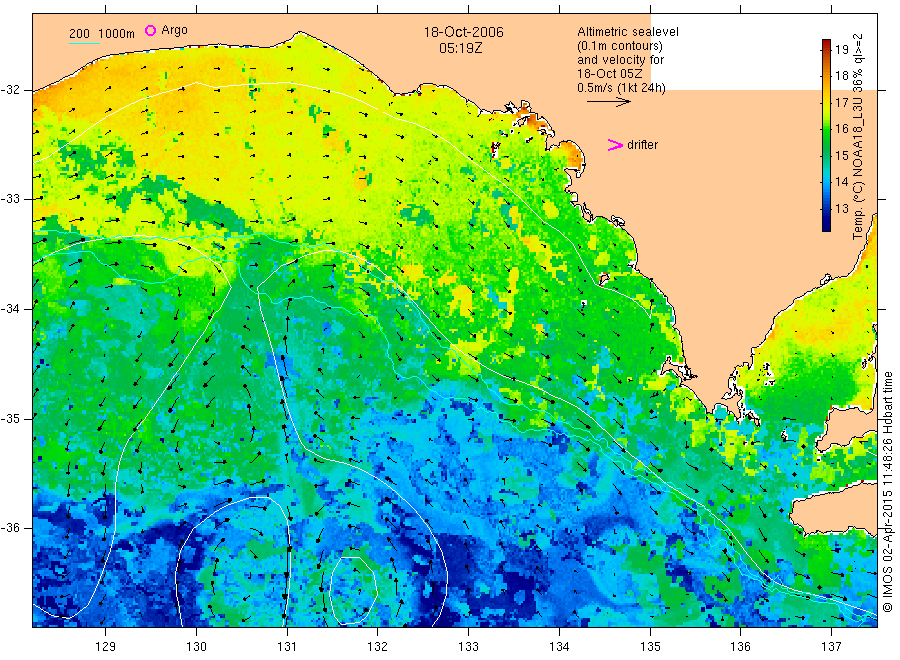
Task: Click the '0.5m/s (1kt 24h)' scale text
Action: pyautogui.click(x=622, y=88)
